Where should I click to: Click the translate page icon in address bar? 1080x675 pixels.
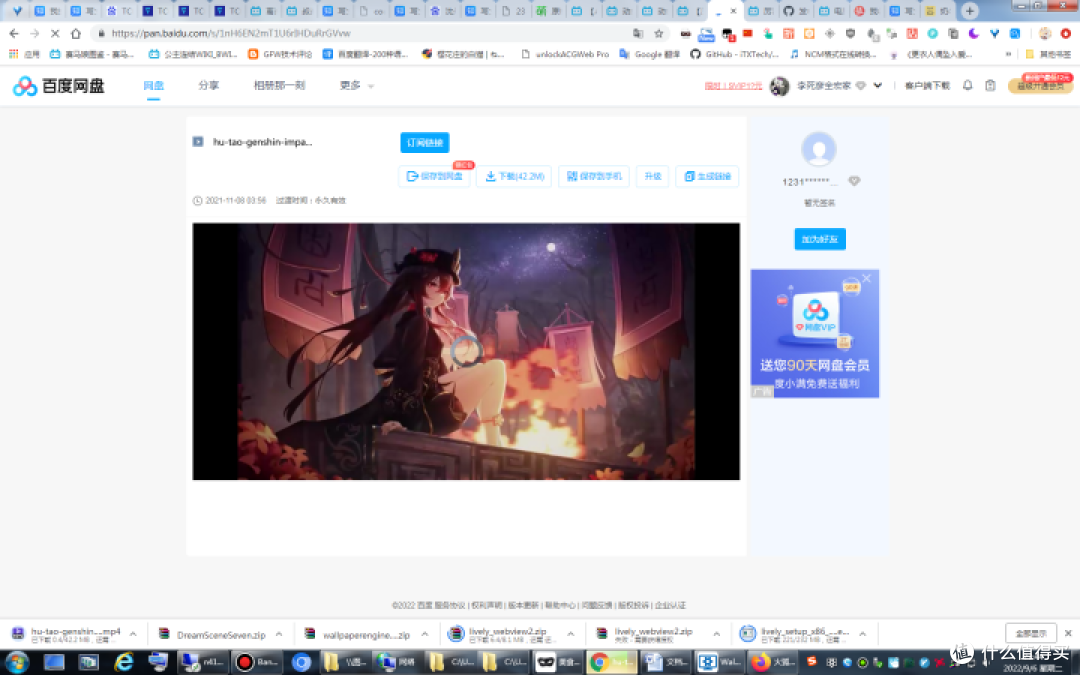pos(638,33)
